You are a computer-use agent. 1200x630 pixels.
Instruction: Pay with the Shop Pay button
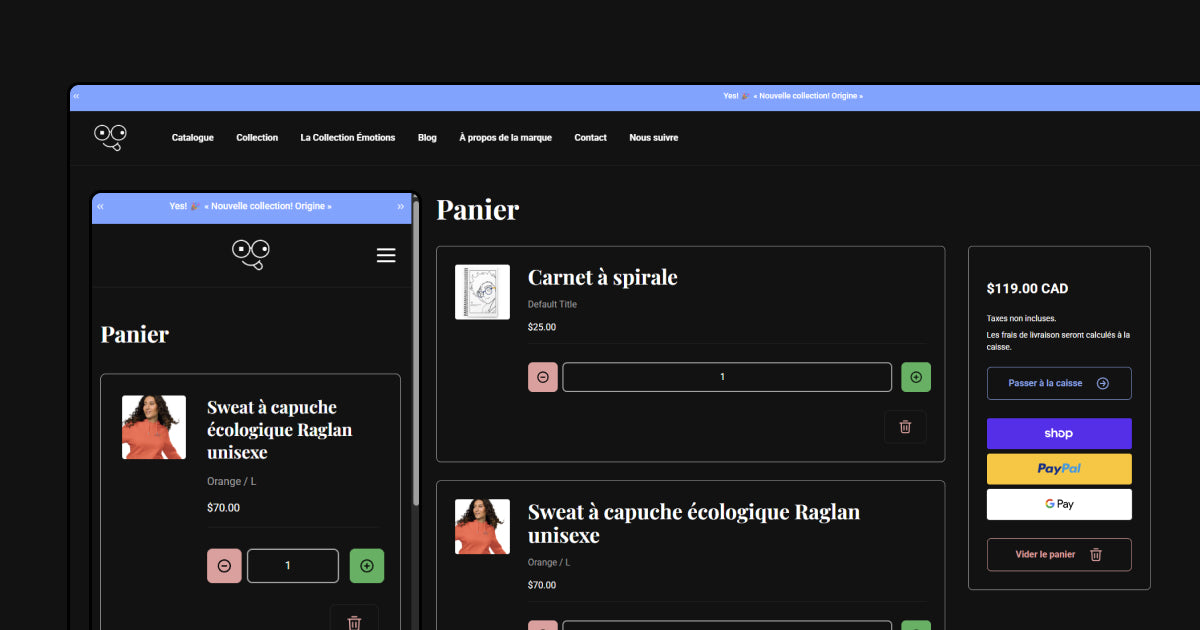pyautogui.click(x=1059, y=433)
